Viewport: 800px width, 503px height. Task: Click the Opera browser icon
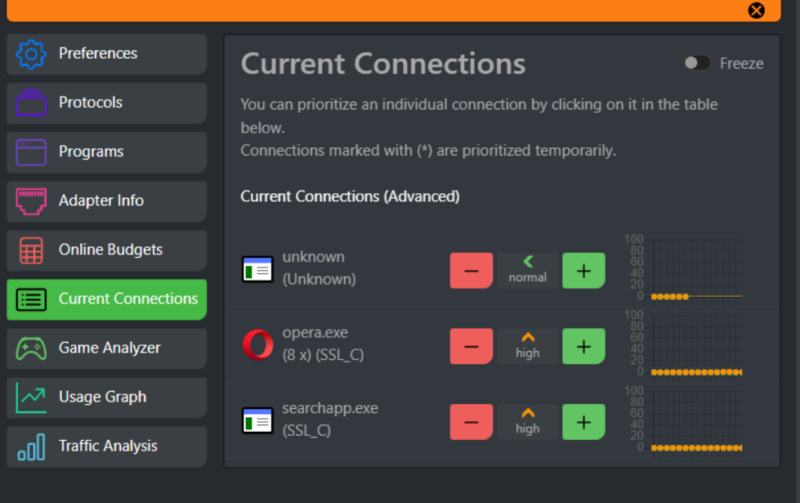[257, 345]
